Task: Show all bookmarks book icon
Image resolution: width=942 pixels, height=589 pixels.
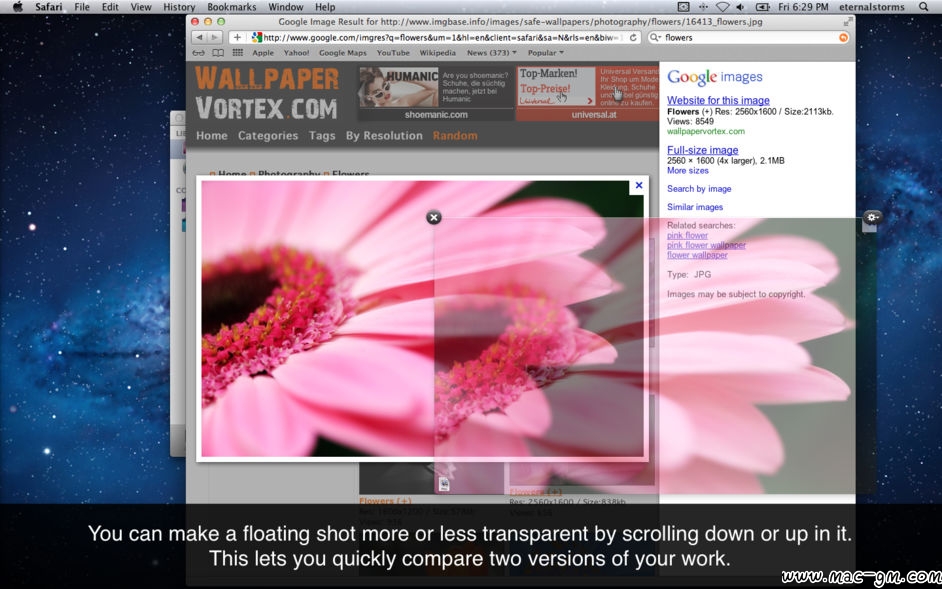Action: coord(217,53)
